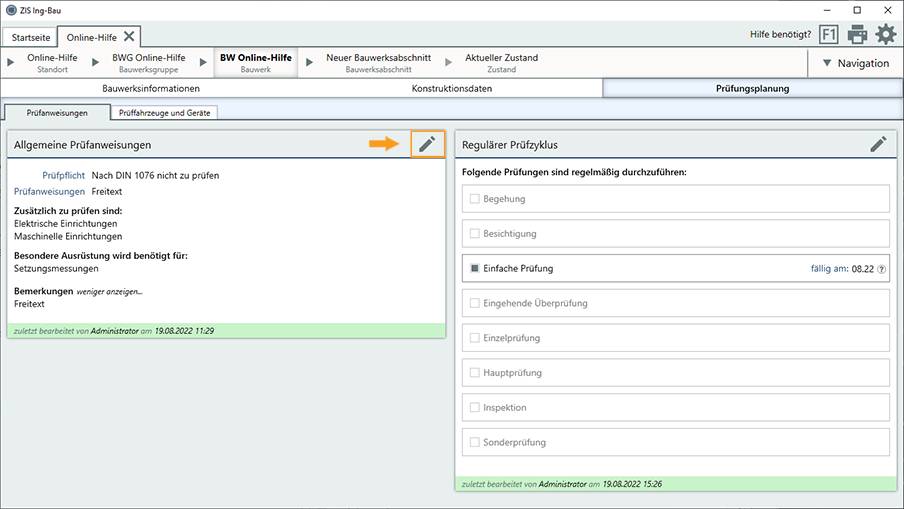
Task: Check the Hauptprüfung checkbox
Action: click(475, 373)
